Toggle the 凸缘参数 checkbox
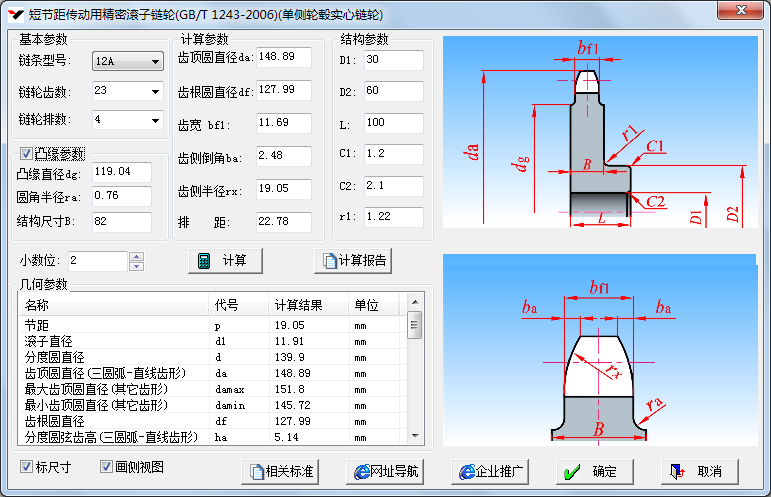The image size is (771, 497). 26,154
